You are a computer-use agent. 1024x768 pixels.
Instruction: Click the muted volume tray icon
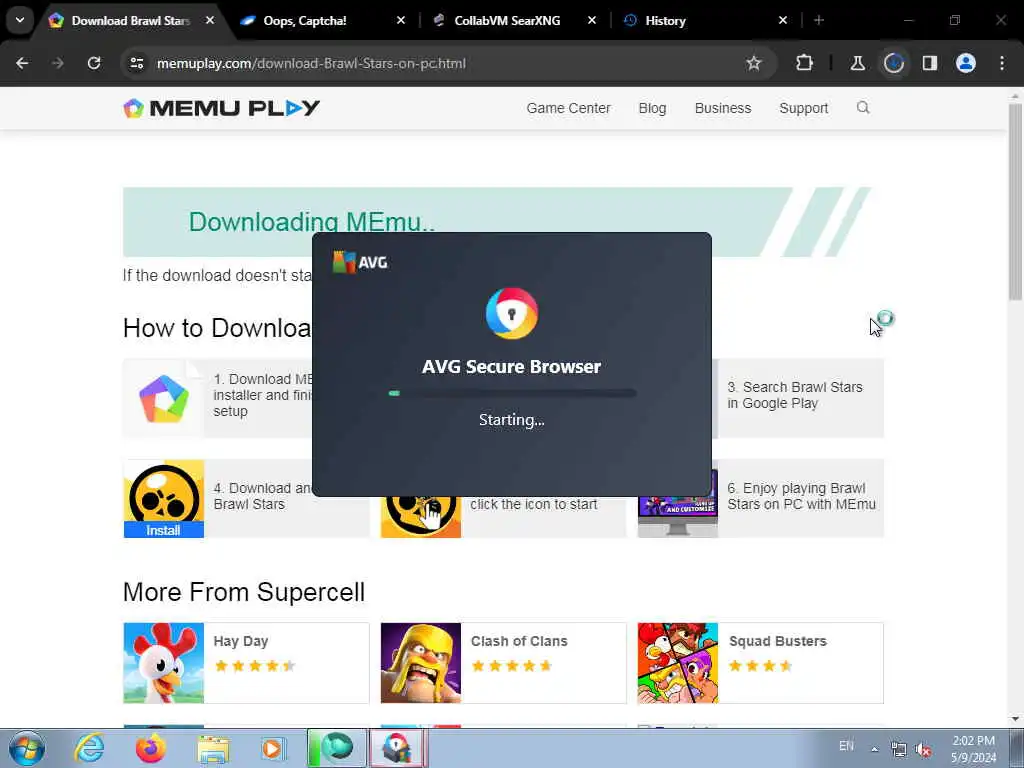pos(923,749)
